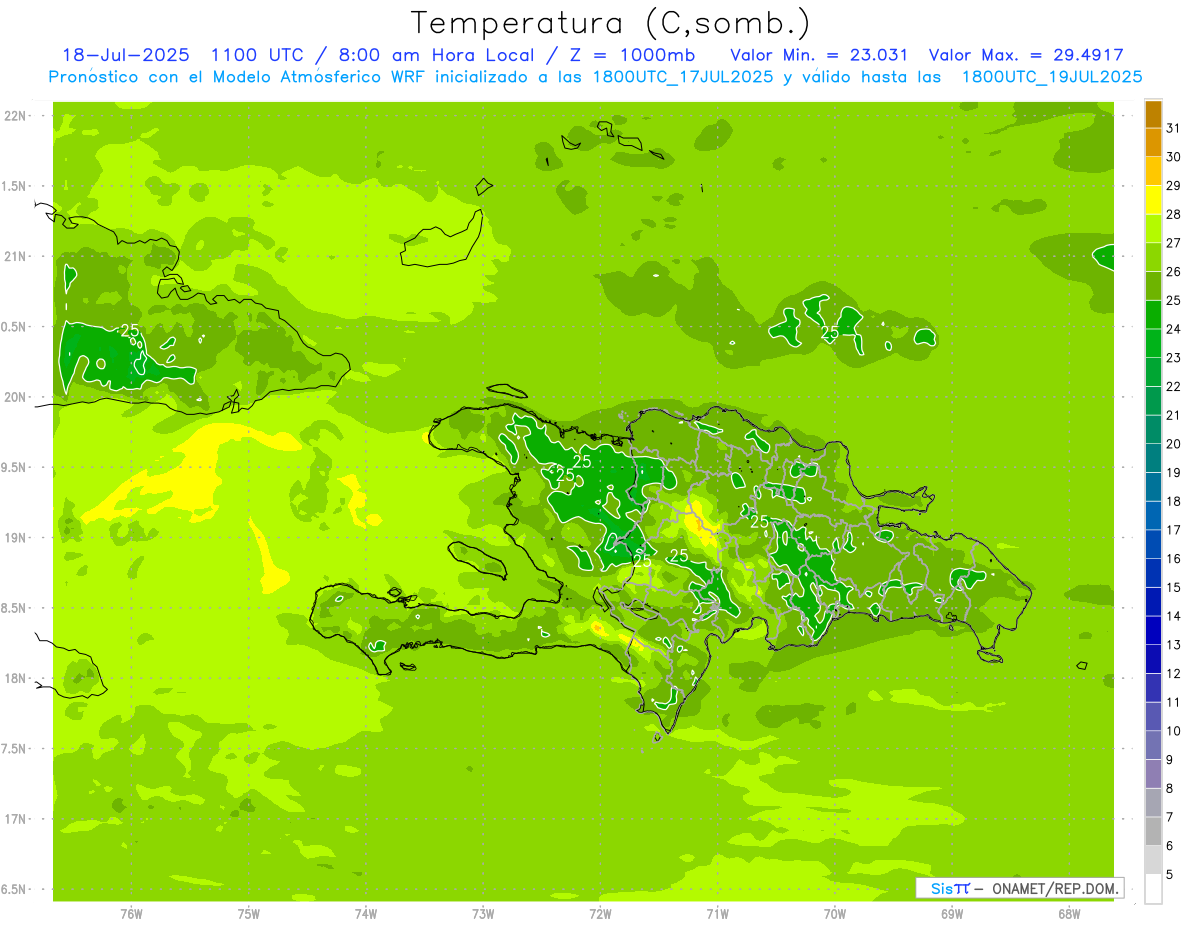
Task: Click the '69W' longitude axis label
Action: pos(952,914)
